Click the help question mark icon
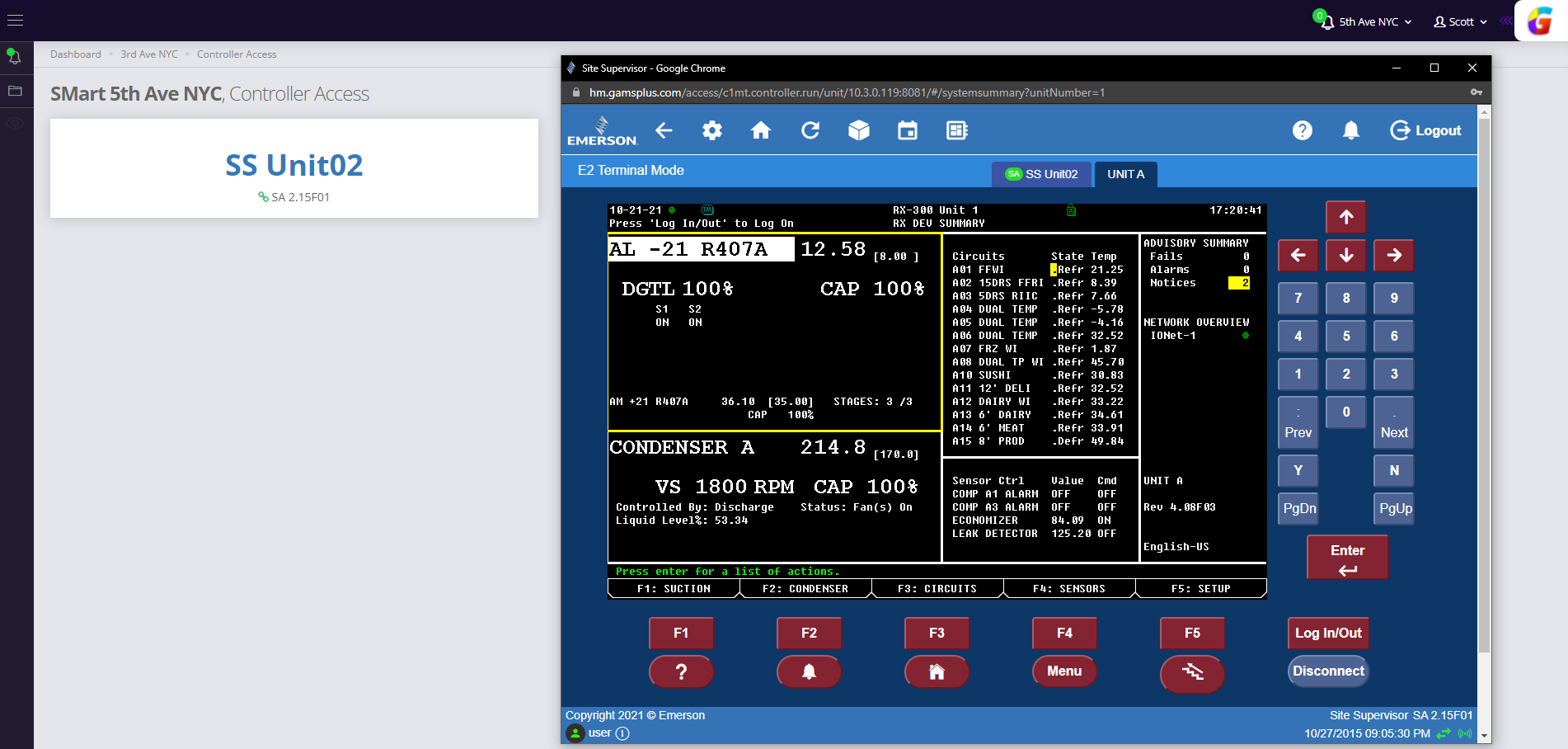Image resolution: width=1568 pixels, height=749 pixels. [1303, 130]
